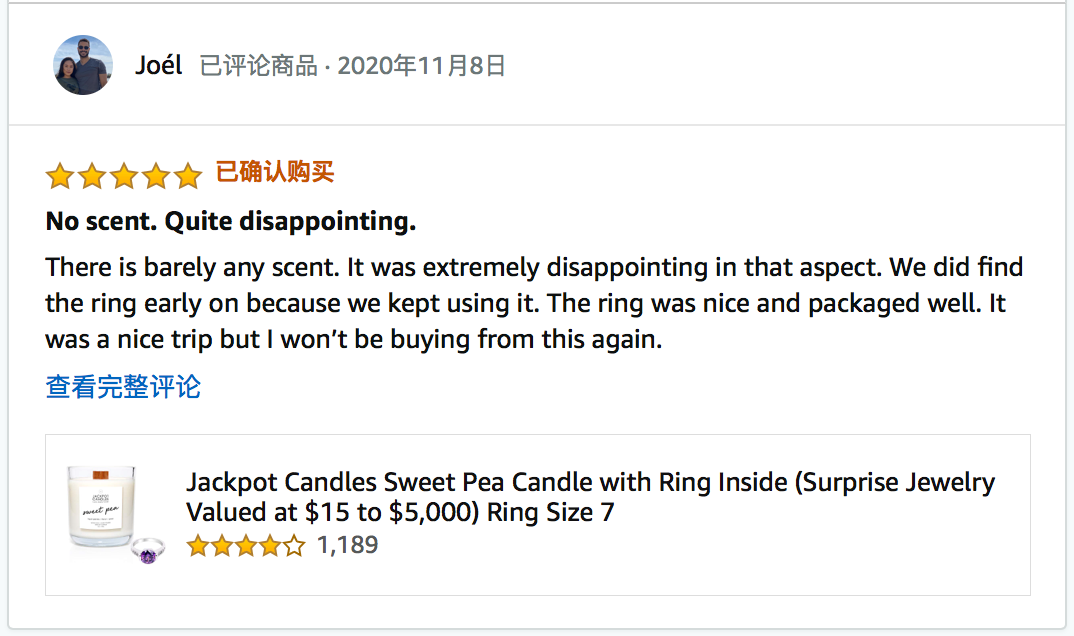
Task: Click the 1,189 ratings count
Action: (347, 545)
